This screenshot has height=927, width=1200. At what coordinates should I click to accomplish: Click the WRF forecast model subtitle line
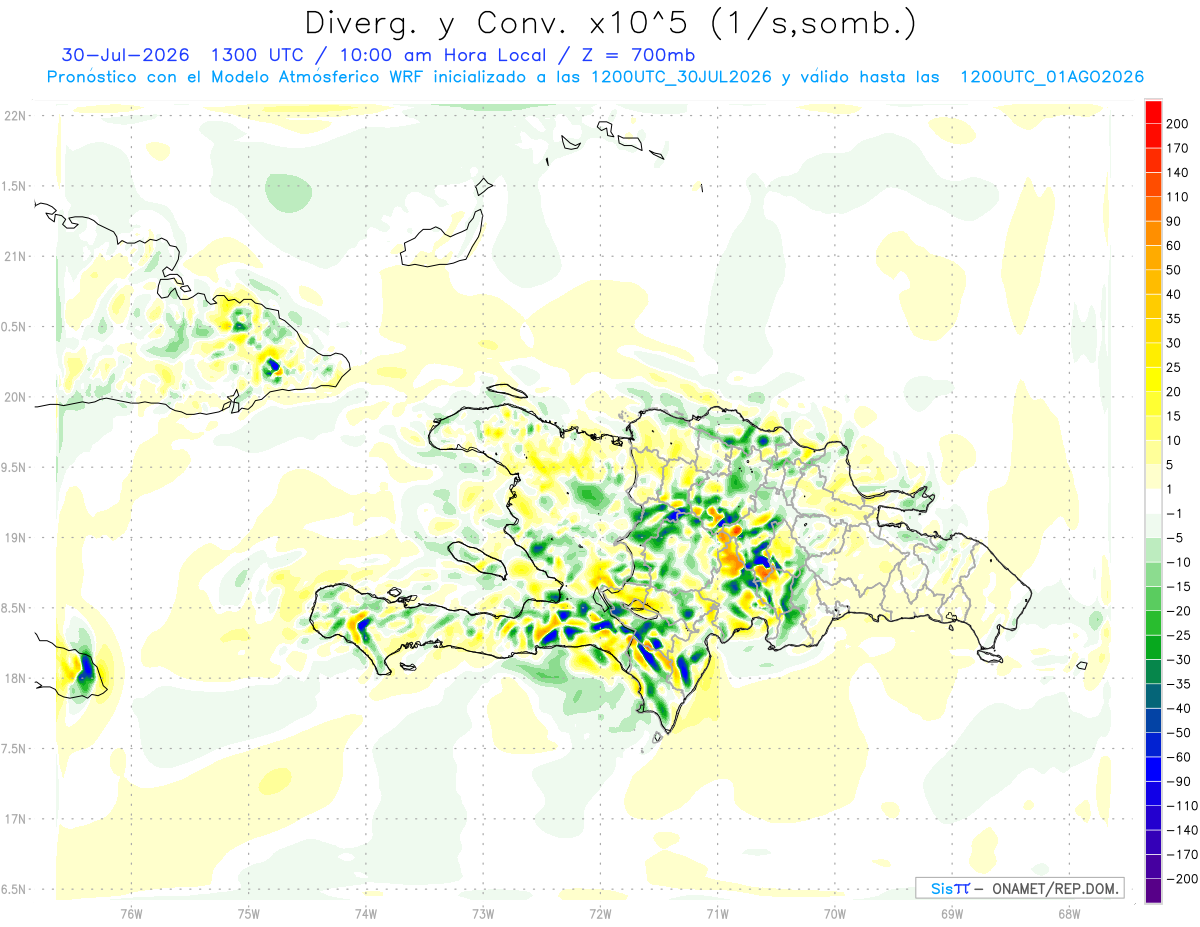594,77
